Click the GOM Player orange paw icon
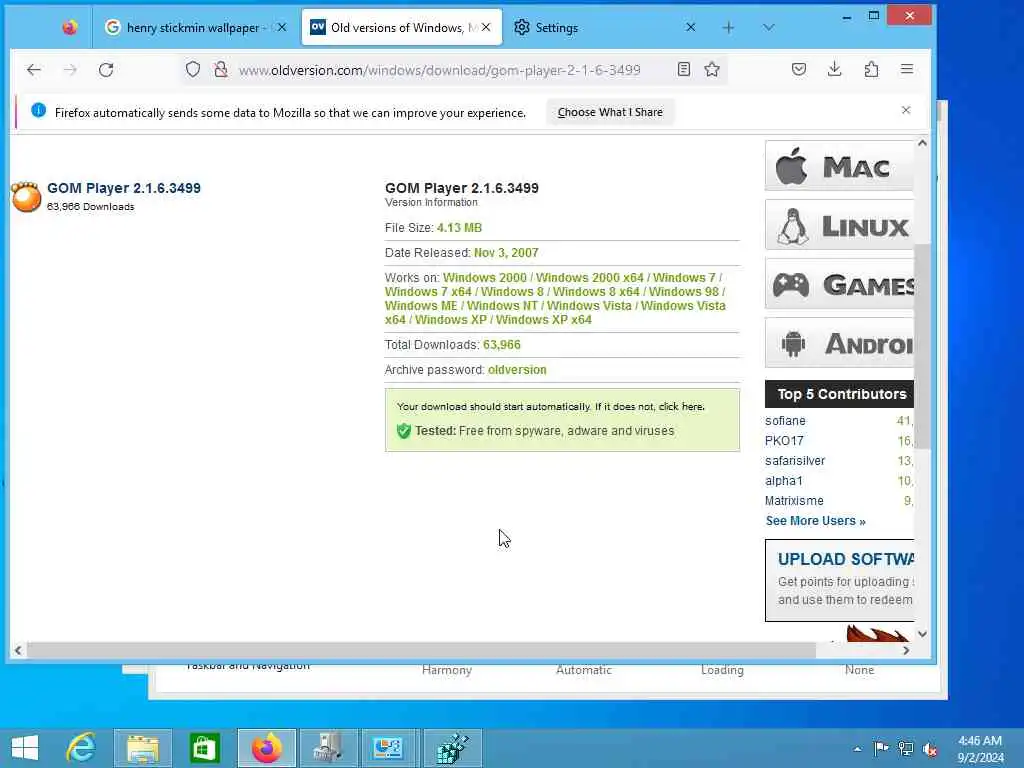Viewport: 1024px width, 768px height. coord(27,197)
